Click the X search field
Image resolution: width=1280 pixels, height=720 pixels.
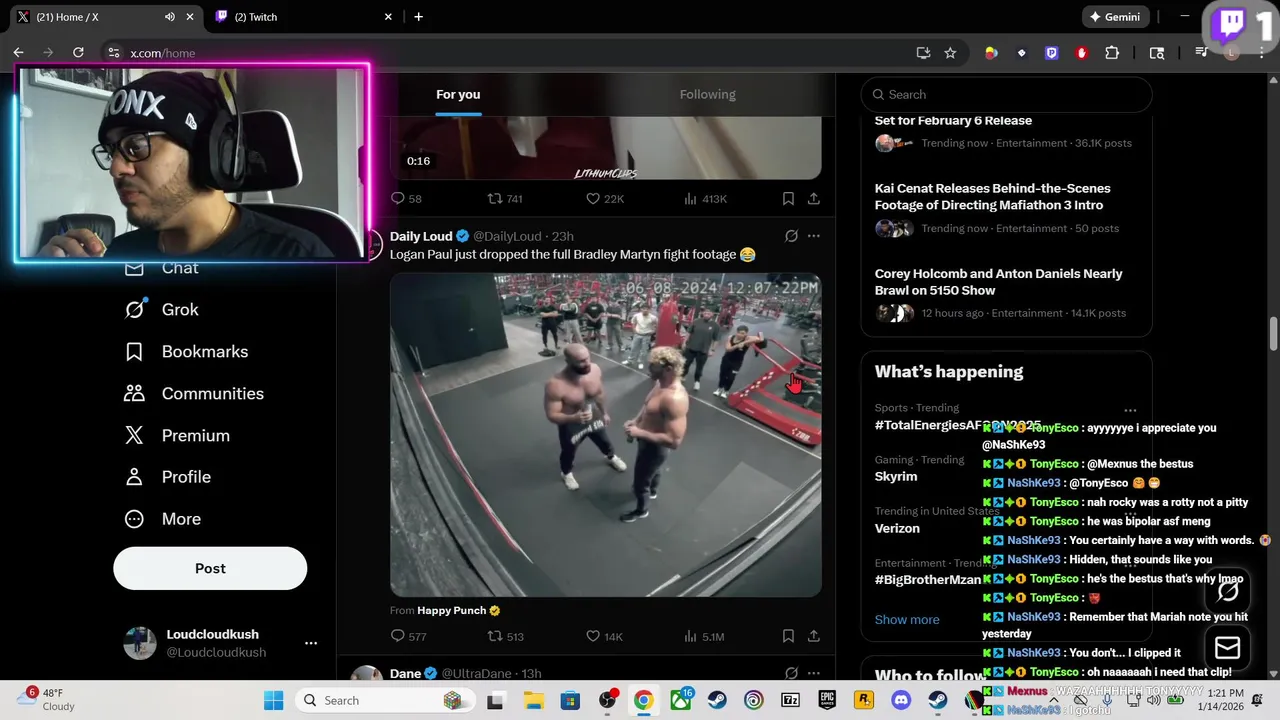[x=1006, y=94]
